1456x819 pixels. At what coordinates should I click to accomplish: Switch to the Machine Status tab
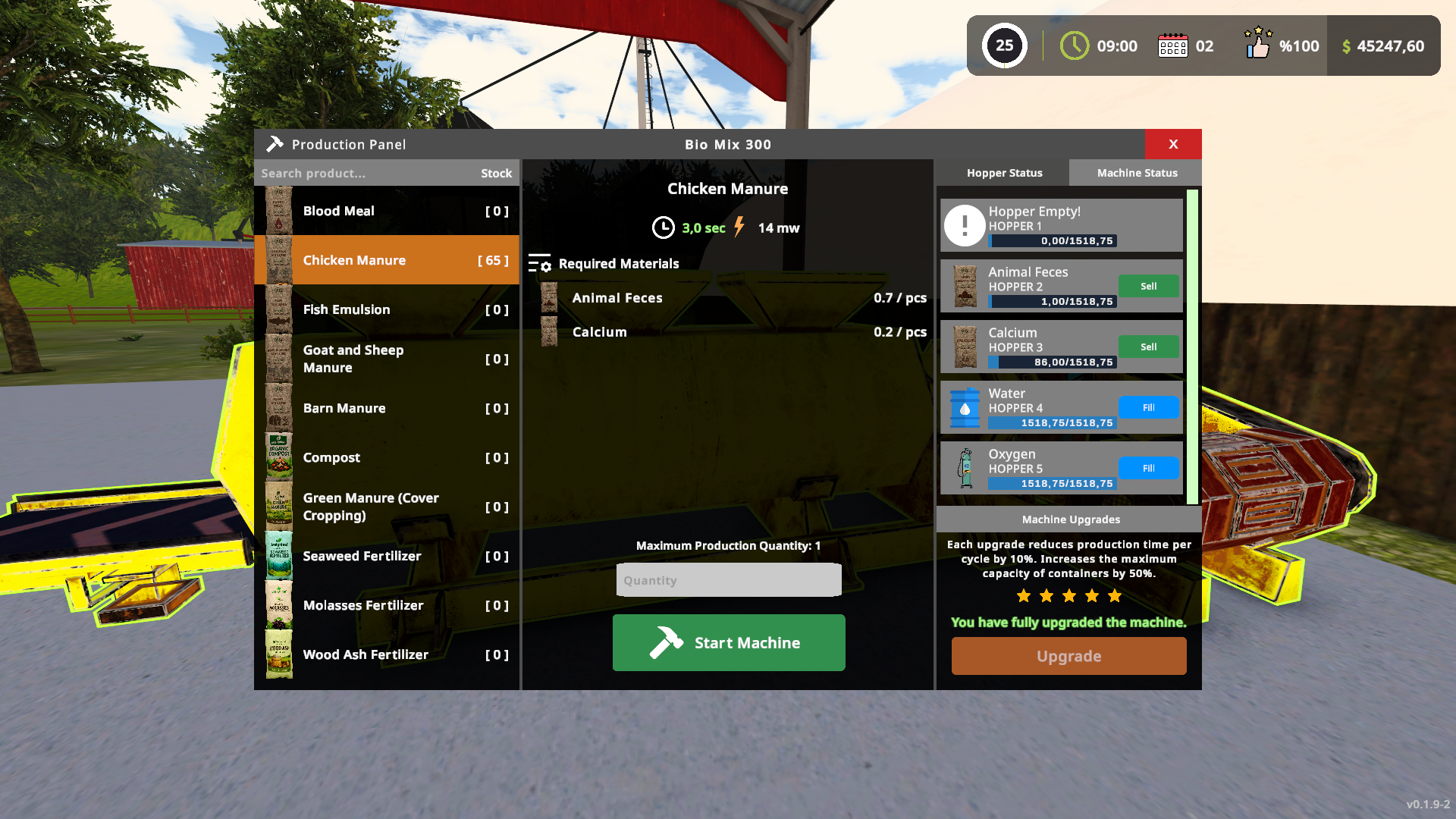coord(1136,173)
